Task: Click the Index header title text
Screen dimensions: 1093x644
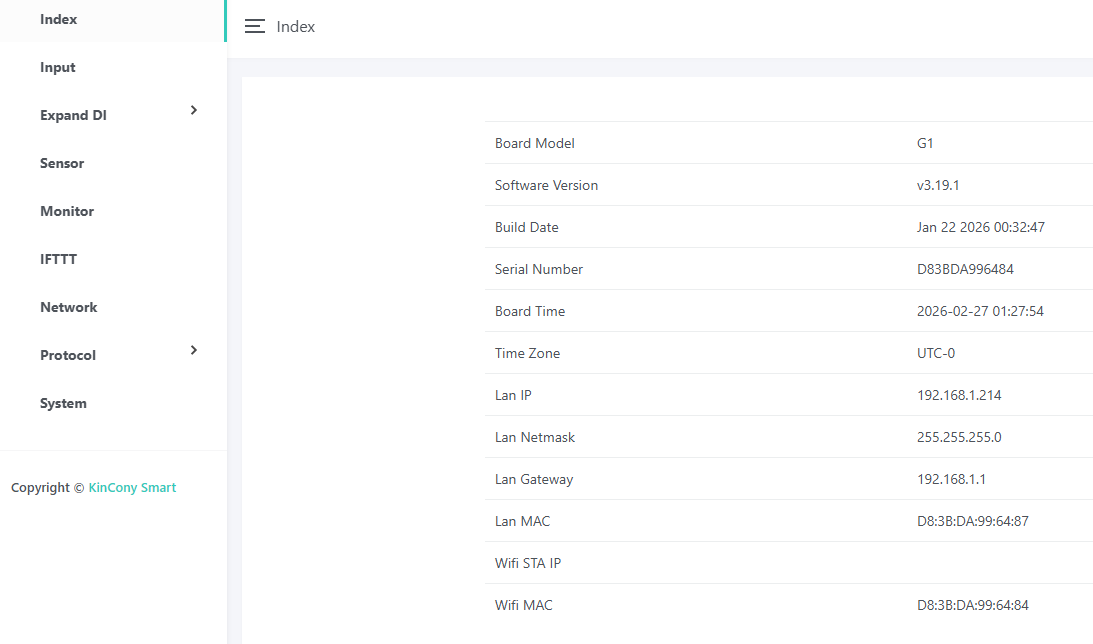Action: [296, 27]
